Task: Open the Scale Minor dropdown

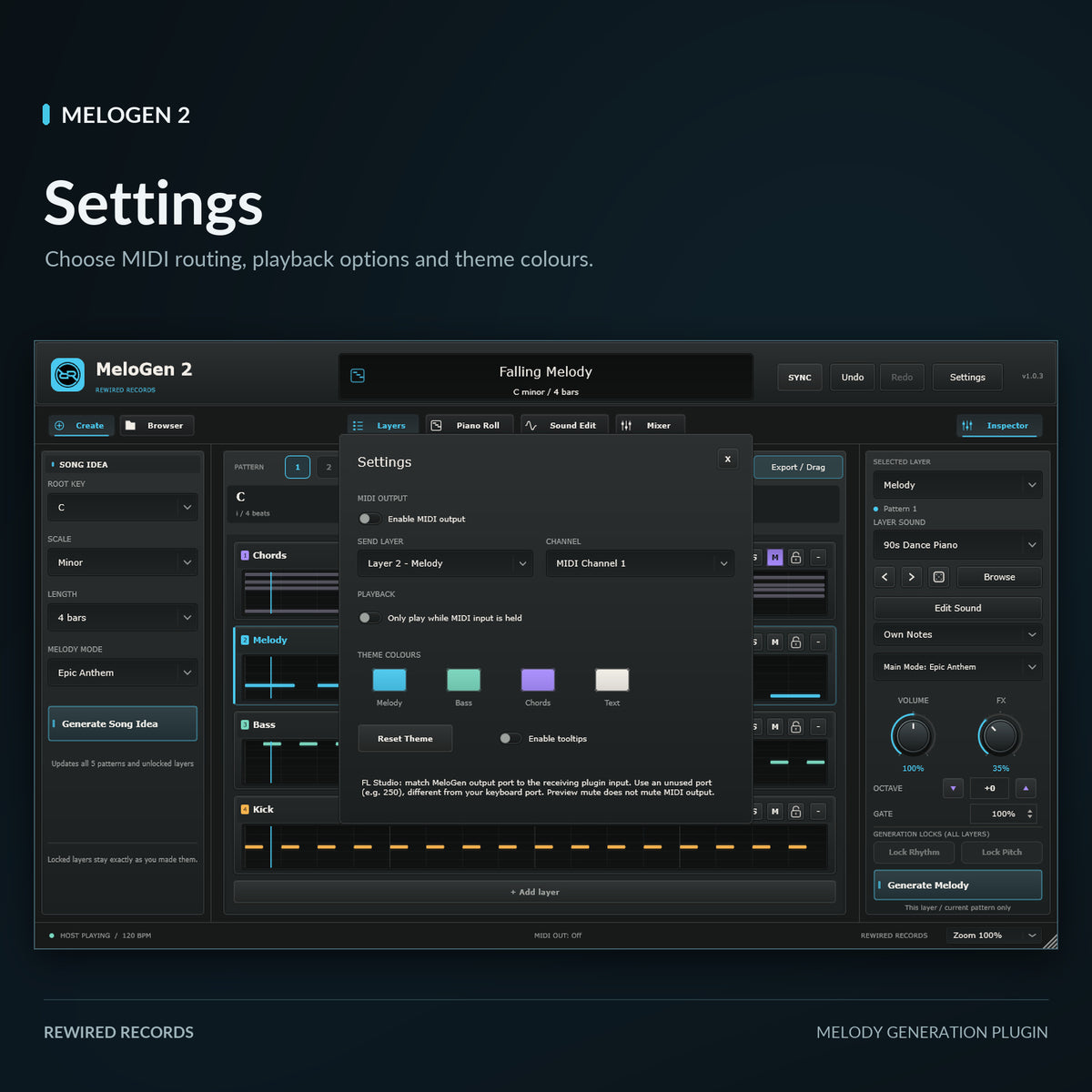Action: 123,562
